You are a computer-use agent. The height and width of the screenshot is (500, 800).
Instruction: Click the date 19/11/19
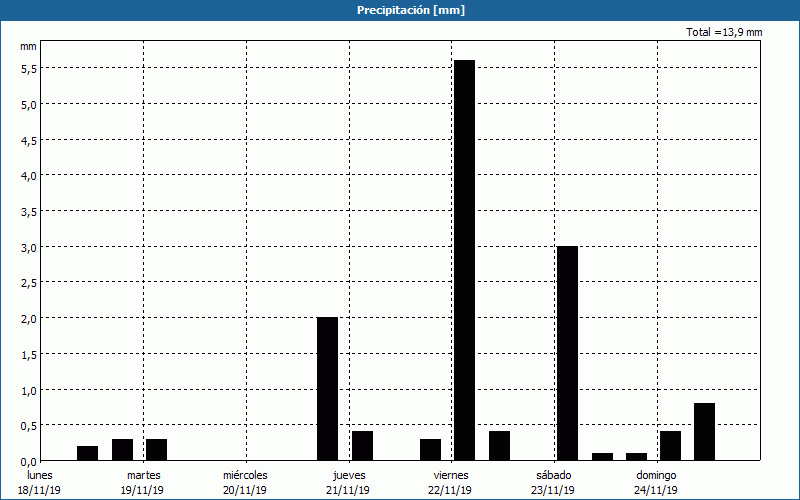click(x=142, y=490)
